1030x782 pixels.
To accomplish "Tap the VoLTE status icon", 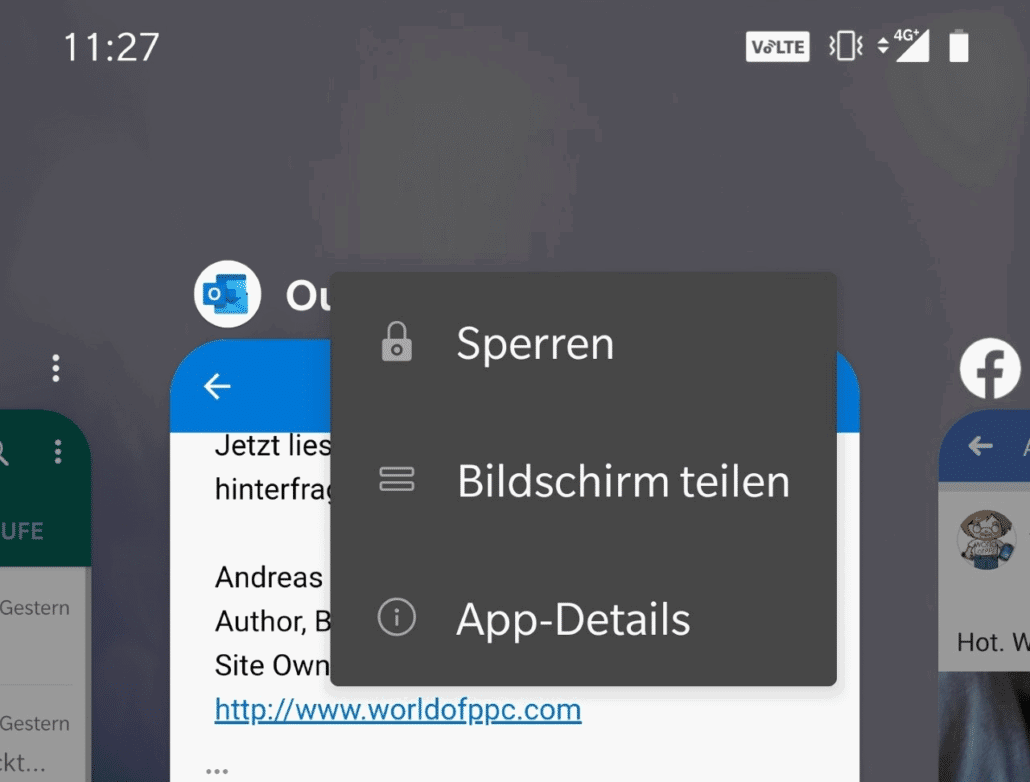I will coord(777,47).
